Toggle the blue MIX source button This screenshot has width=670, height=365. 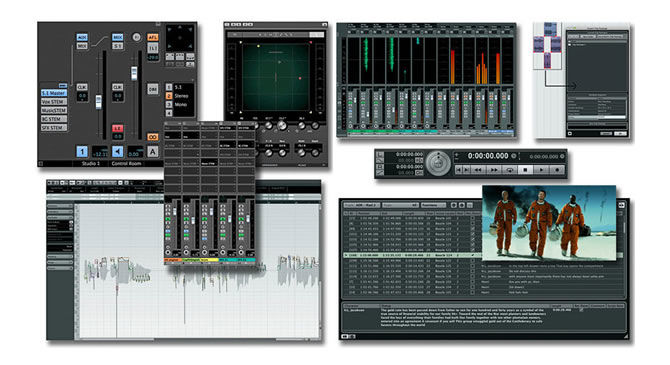(x=118, y=37)
